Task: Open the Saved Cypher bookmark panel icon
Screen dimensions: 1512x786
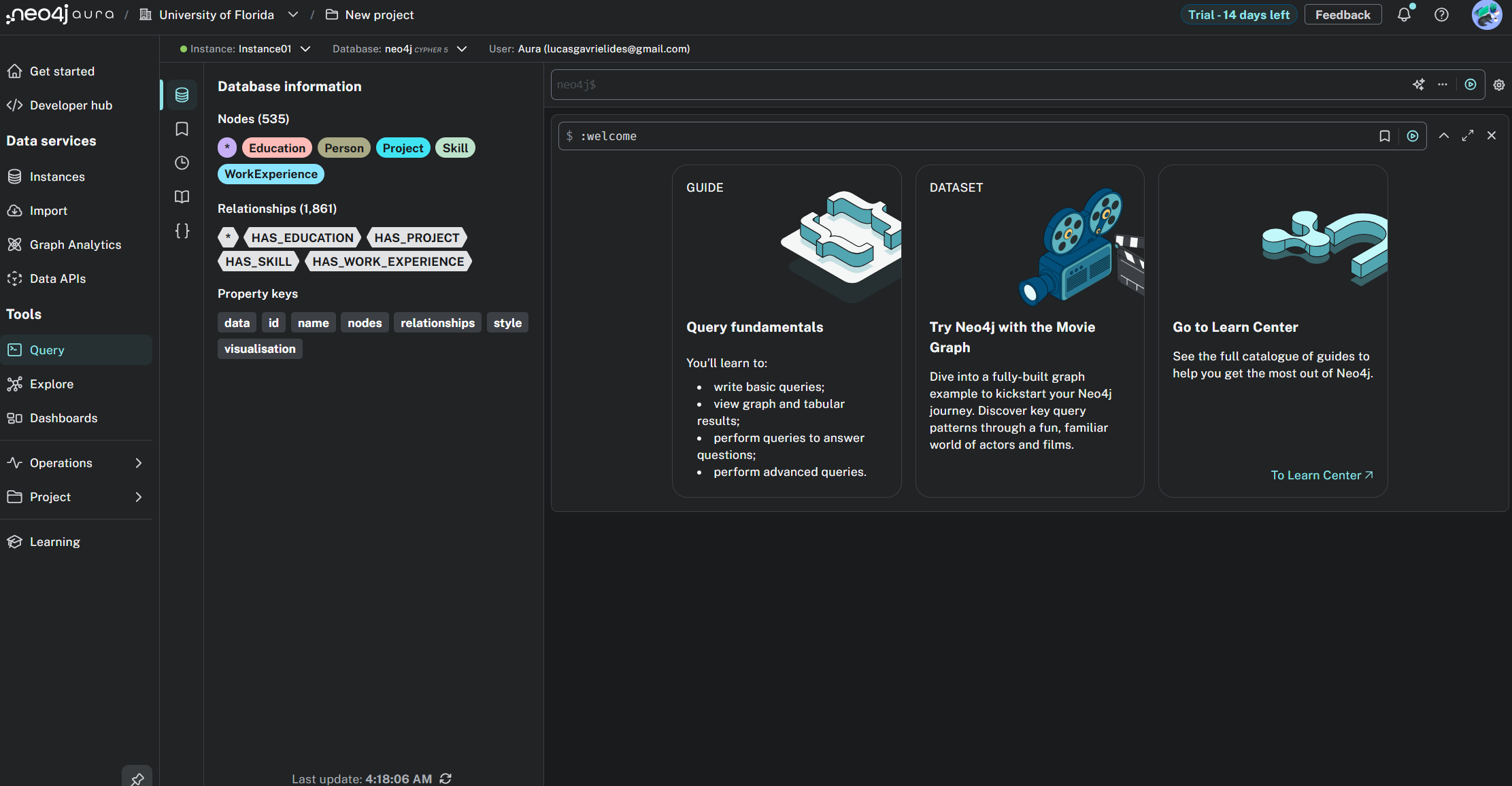Action: pos(182,129)
